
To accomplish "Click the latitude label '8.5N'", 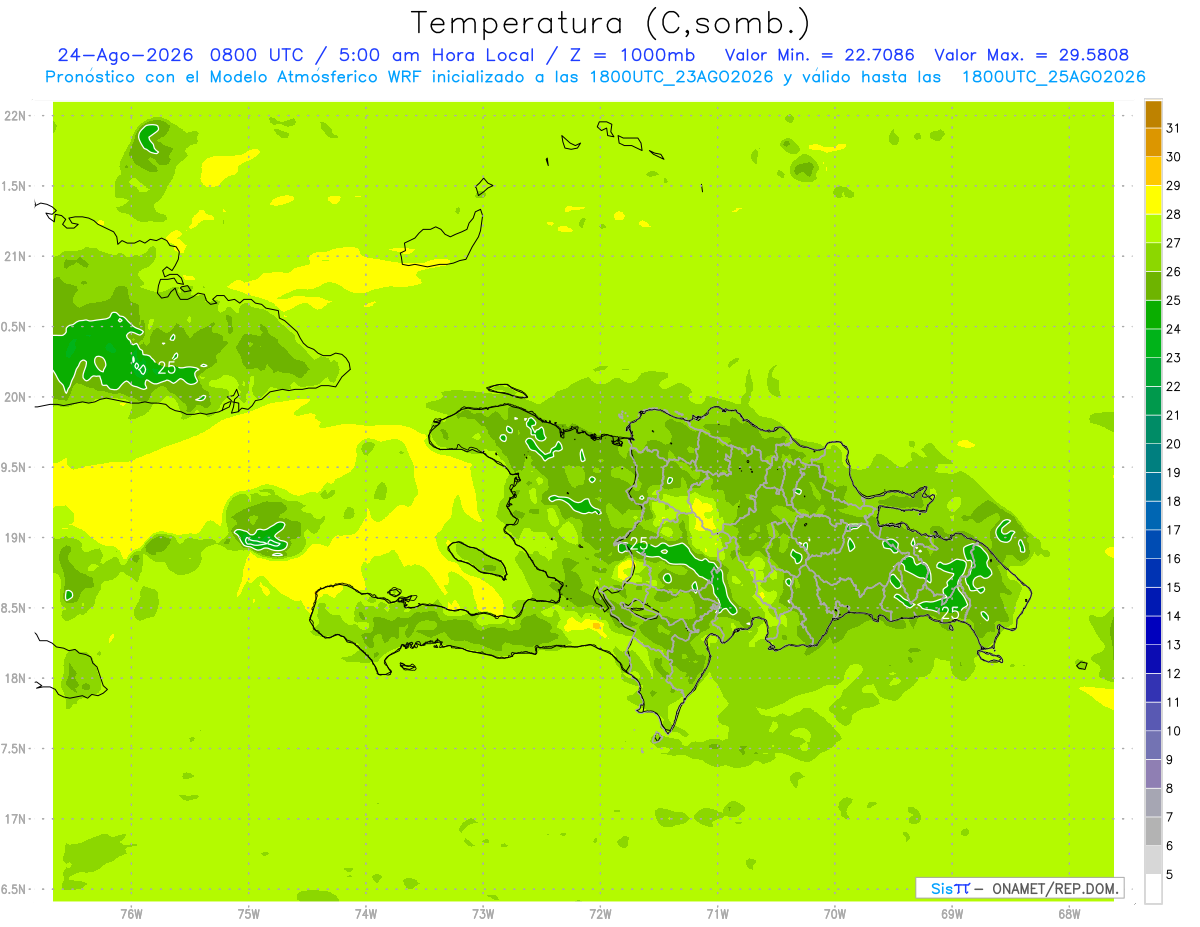I will tap(15, 609).
